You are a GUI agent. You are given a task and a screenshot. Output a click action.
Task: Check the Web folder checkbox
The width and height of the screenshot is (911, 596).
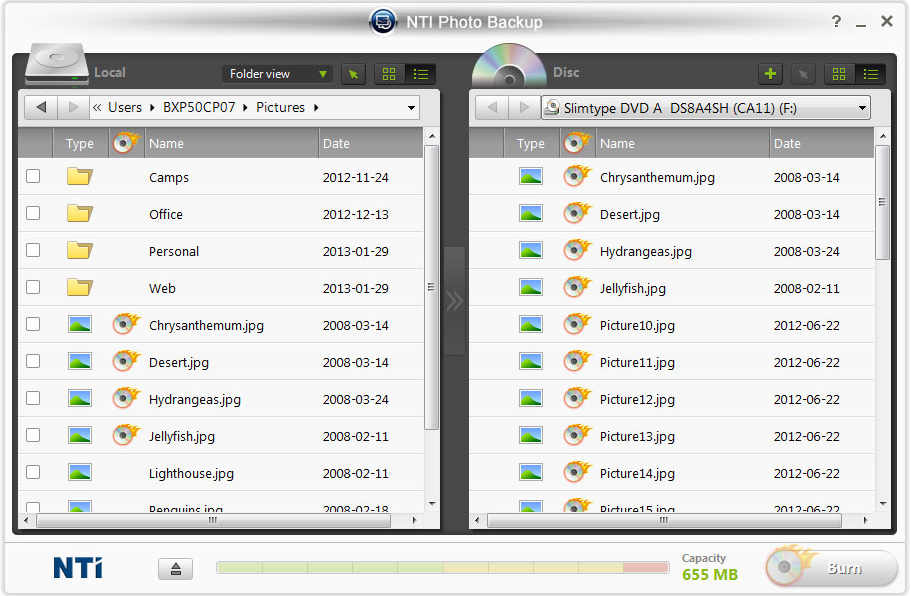[33, 287]
